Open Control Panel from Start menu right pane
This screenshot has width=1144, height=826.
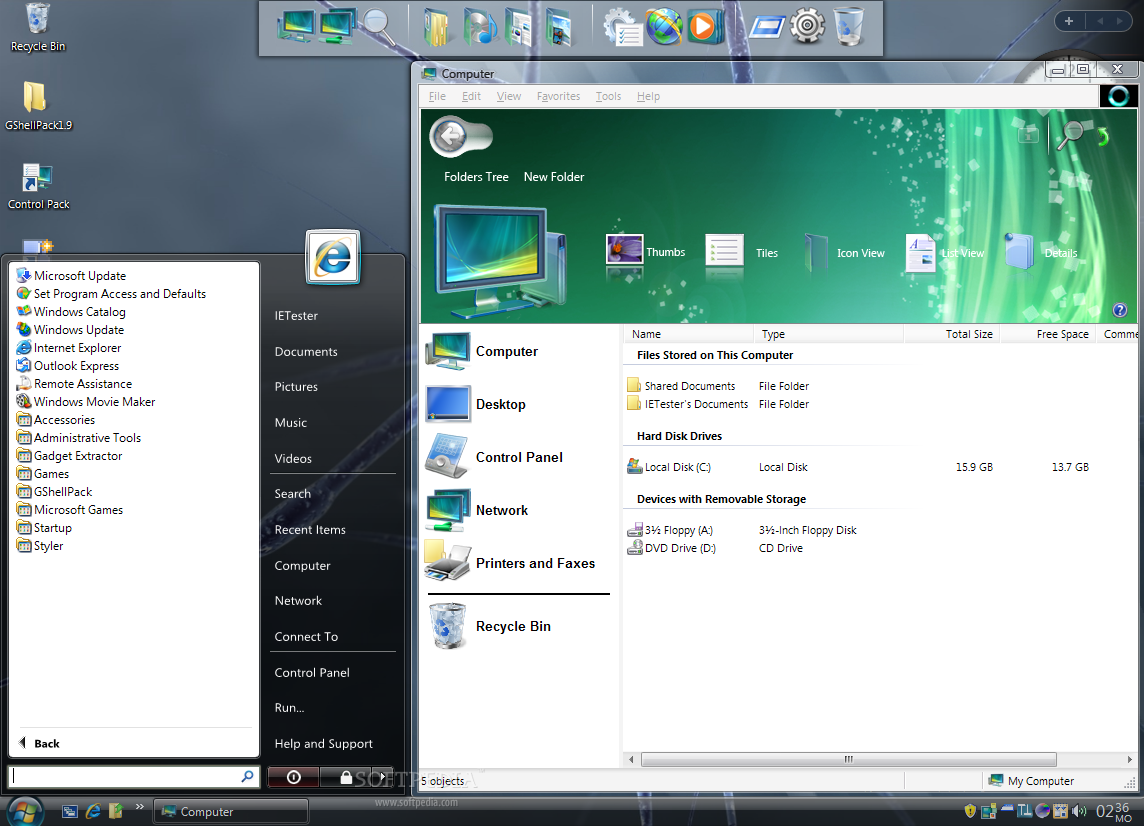coord(312,672)
